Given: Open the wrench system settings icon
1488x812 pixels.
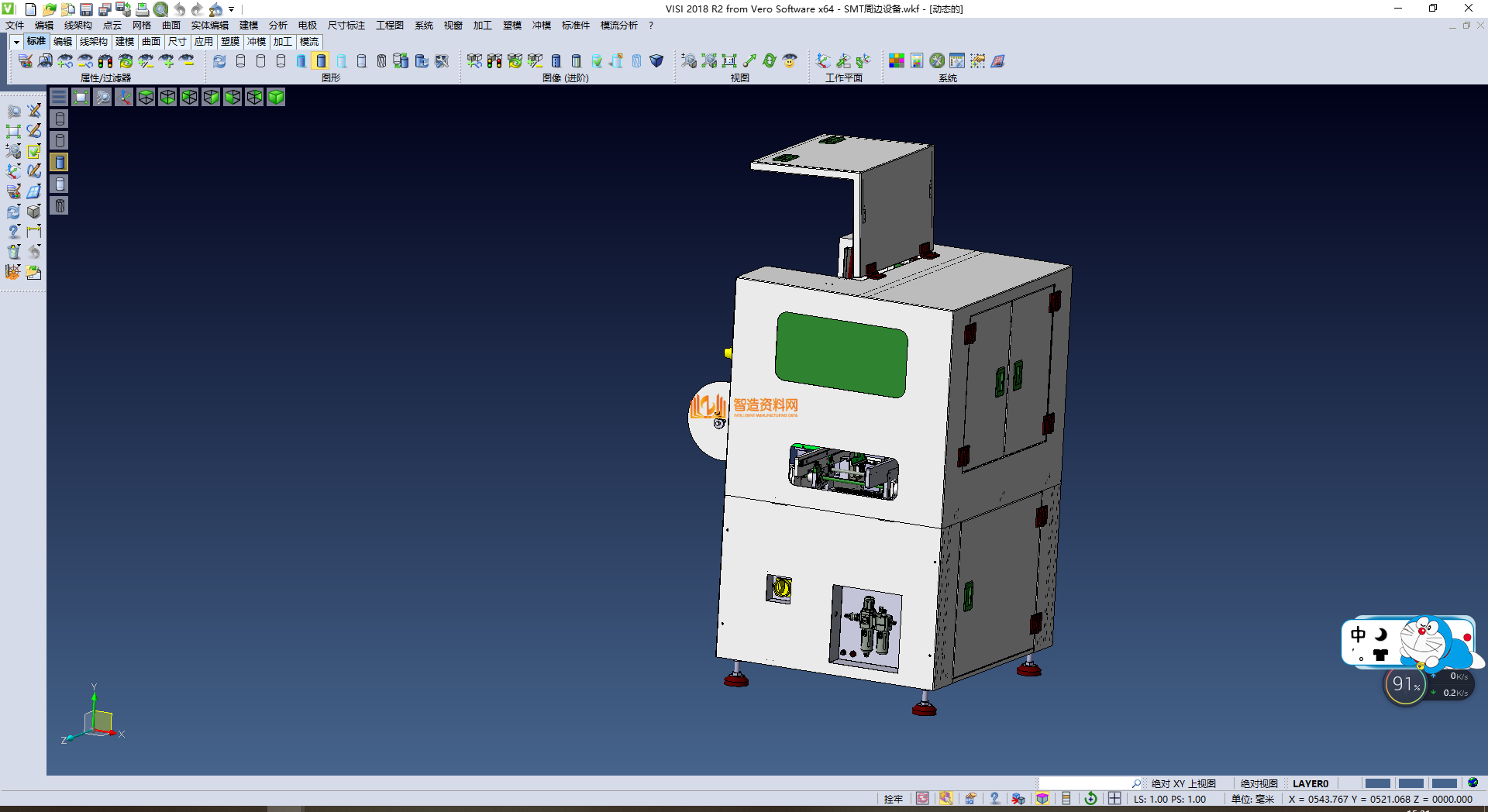Looking at the screenshot, I should tap(937, 60).
